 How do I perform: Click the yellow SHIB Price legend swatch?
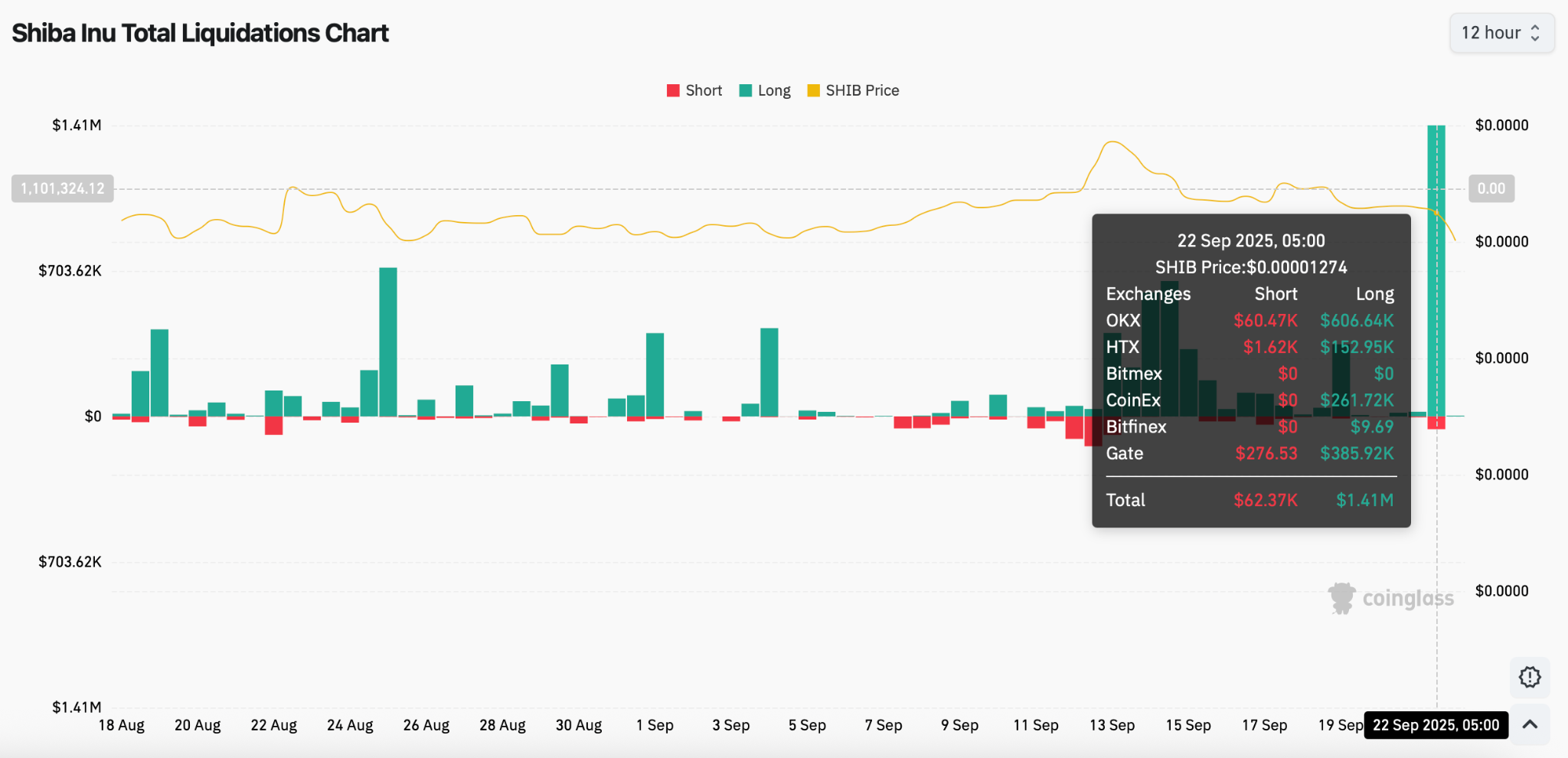(x=813, y=90)
